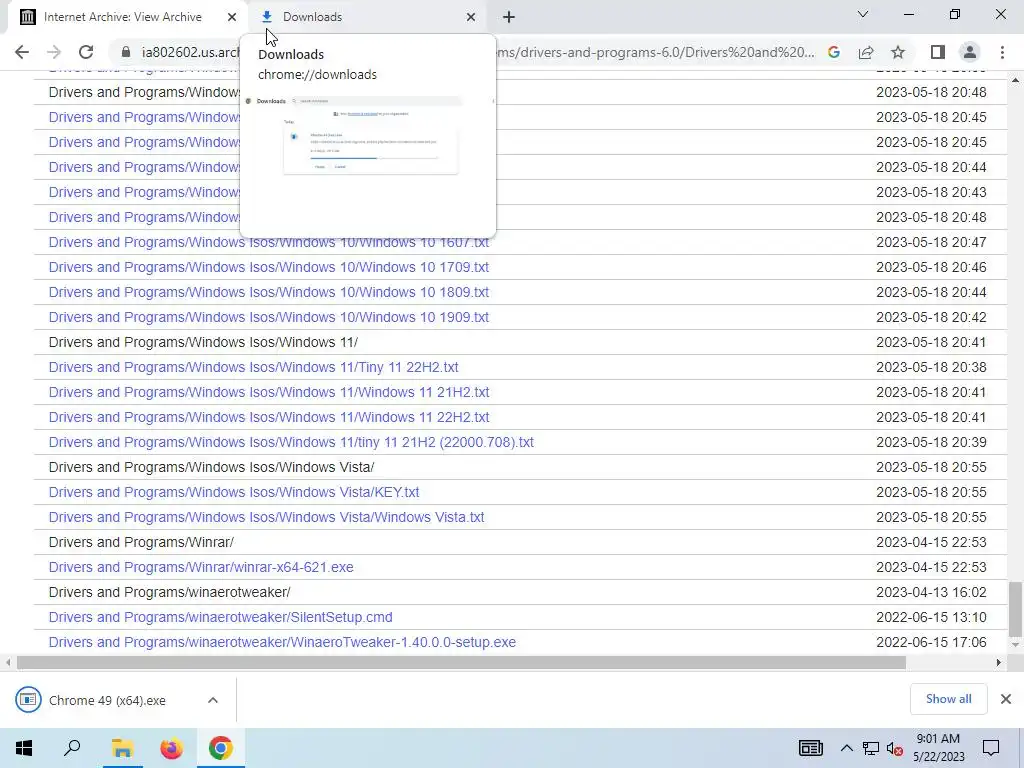
Task: Click 'Drivers and Programs/Windows Isos/Windows Vista/' text
Action: (x=211, y=467)
